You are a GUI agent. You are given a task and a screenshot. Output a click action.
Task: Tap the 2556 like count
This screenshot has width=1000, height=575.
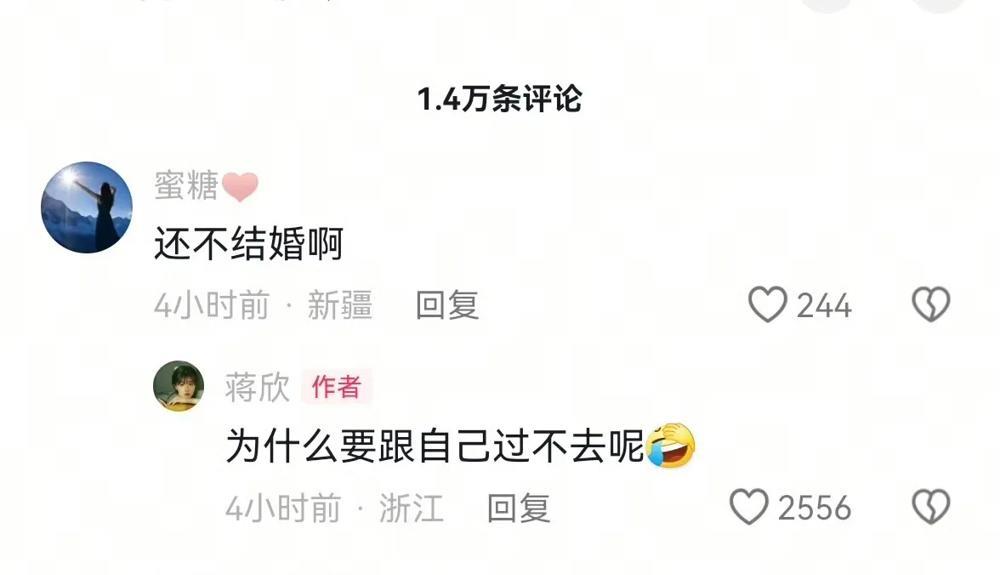click(814, 508)
